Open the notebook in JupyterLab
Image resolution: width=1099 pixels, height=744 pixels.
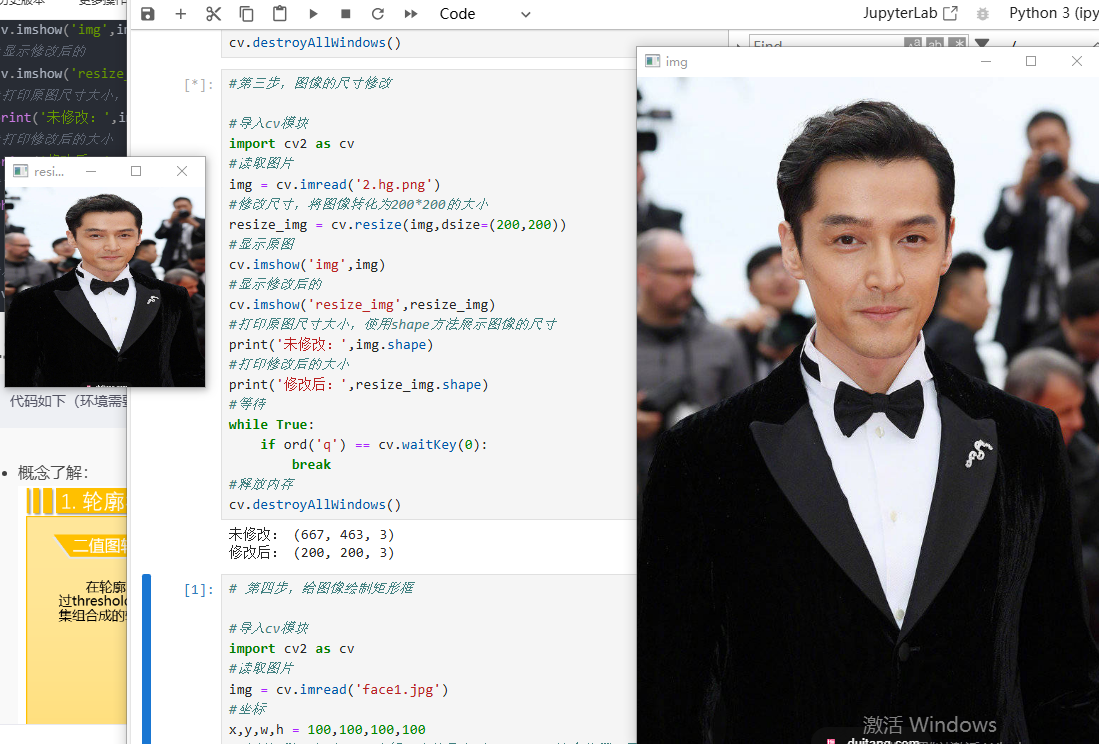pos(910,13)
